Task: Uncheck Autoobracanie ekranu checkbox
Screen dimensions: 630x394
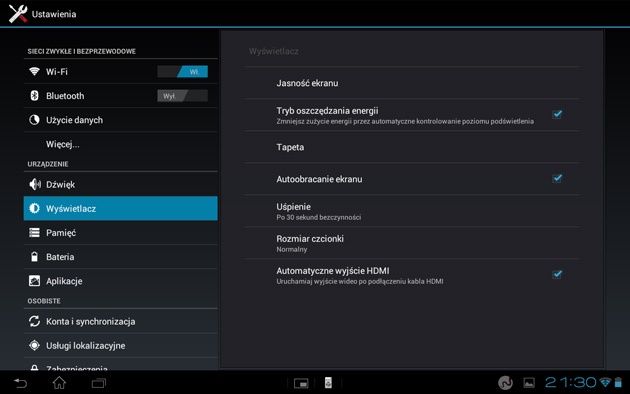Action: pos(557,178)
